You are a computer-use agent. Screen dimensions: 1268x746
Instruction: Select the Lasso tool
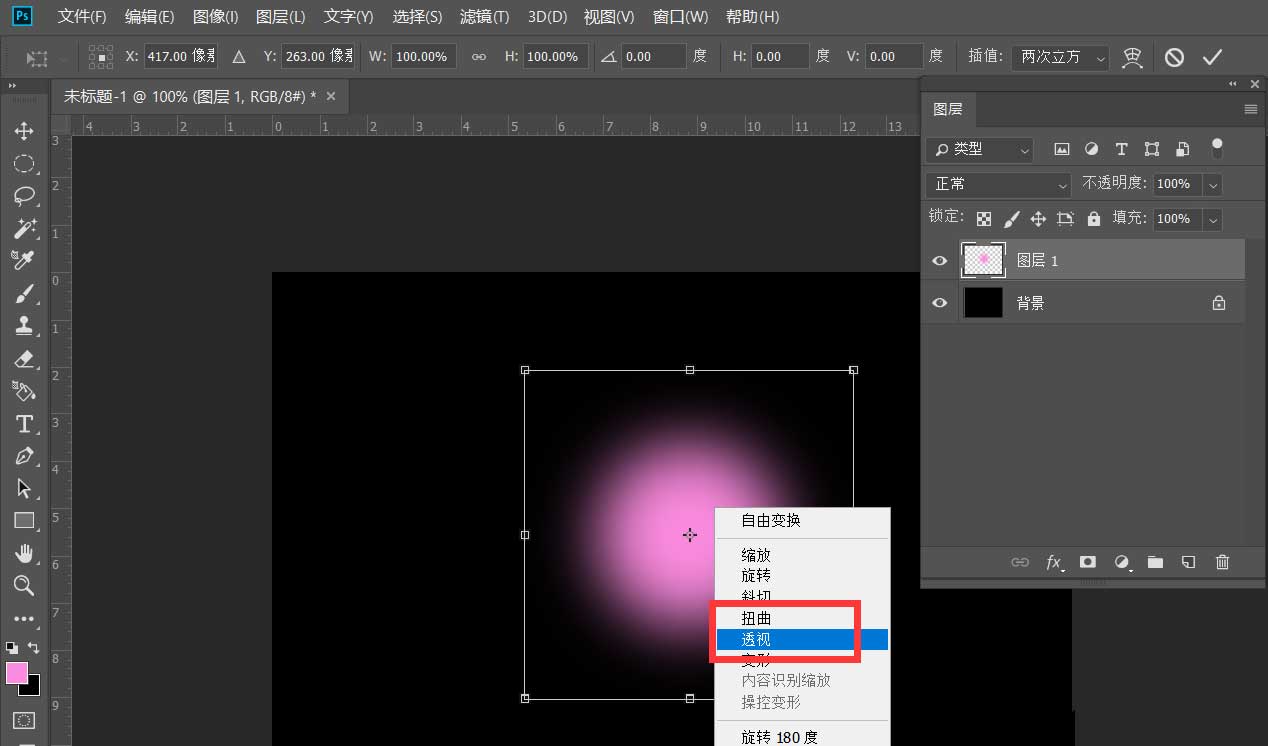(x=25, y=196)
